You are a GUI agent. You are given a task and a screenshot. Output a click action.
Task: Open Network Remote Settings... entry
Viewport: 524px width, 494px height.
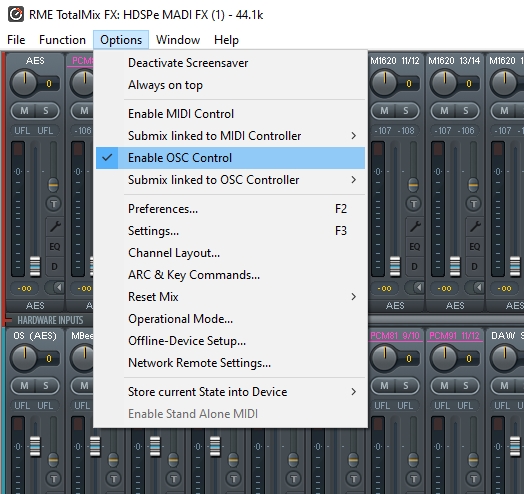click(230, 363)
